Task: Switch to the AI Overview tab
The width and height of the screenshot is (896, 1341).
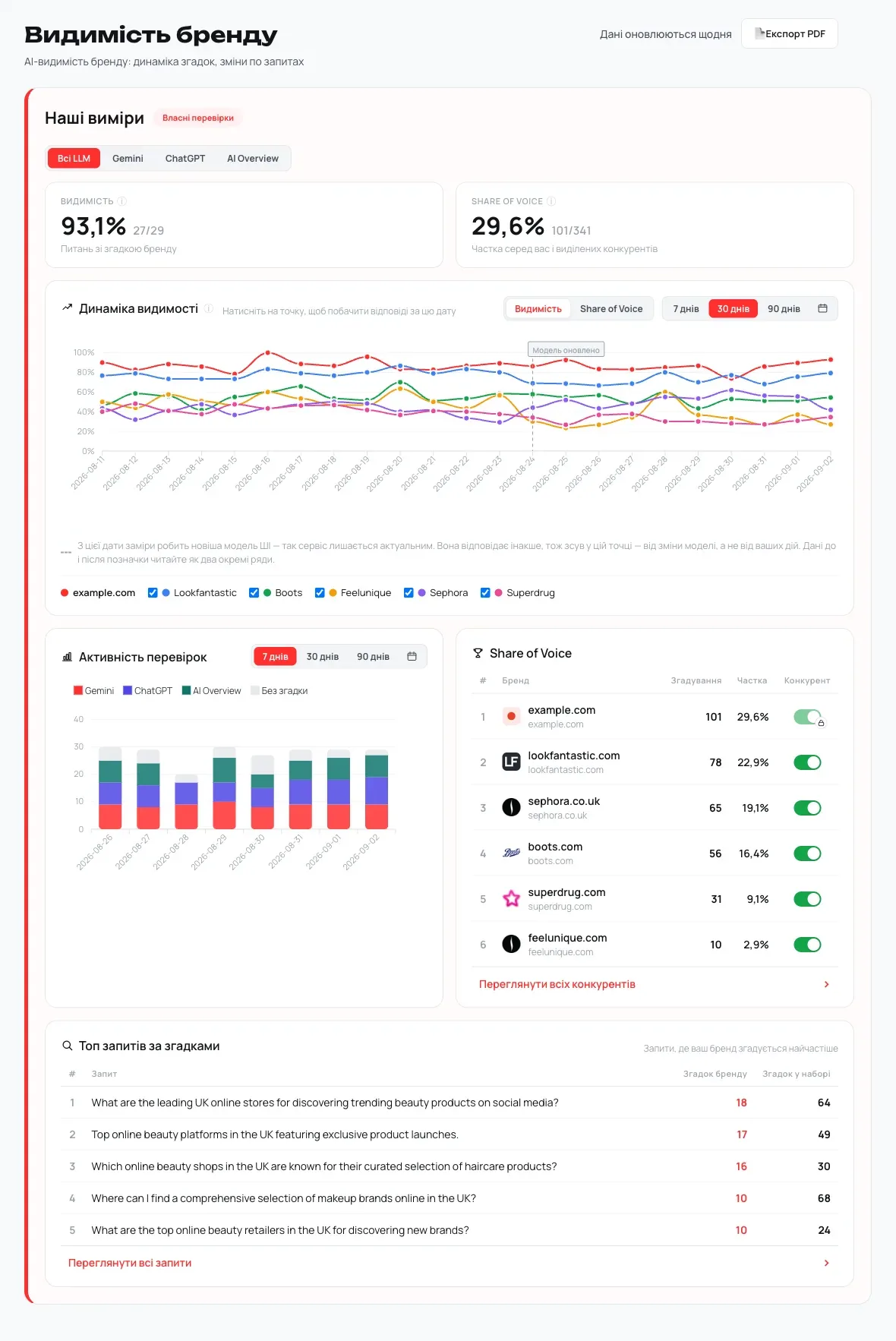Action: [x=253, y=159]
